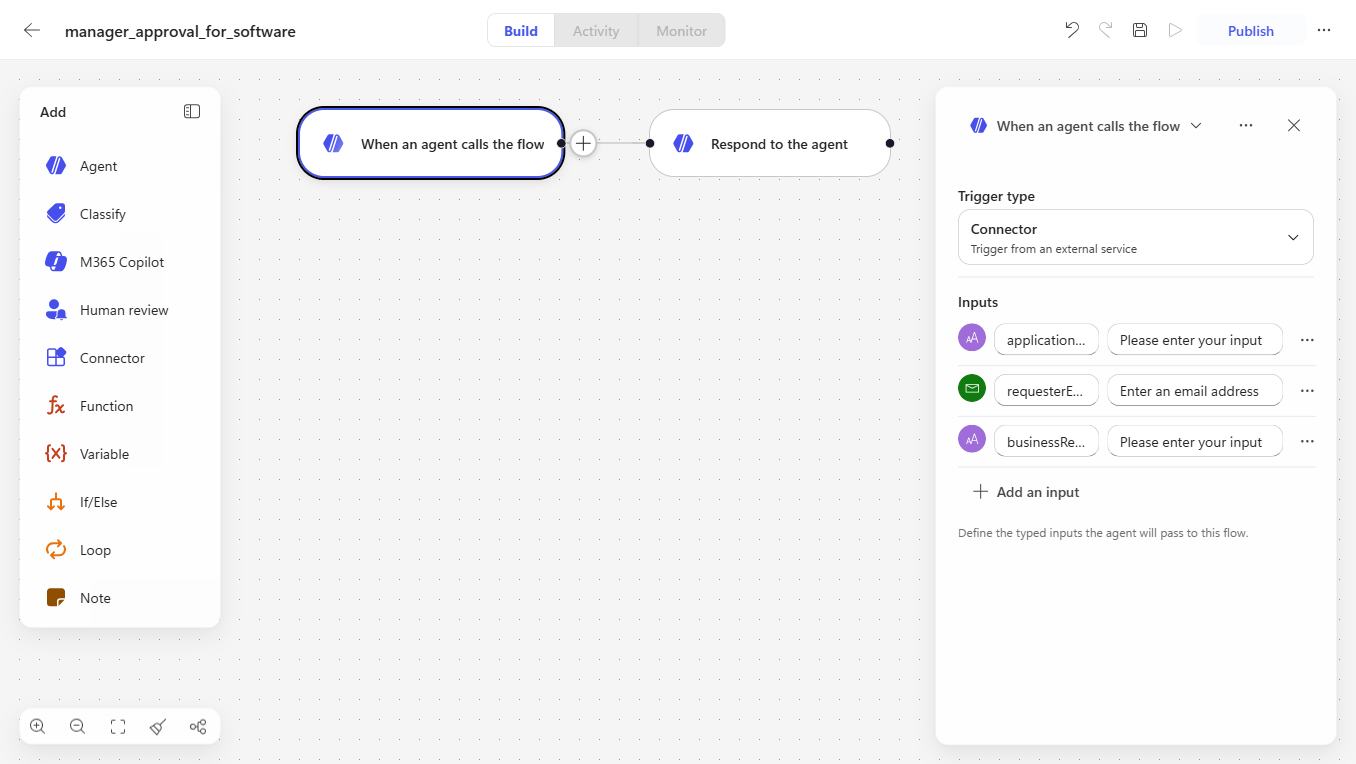The height and width of the screenshot is (764, 1356).
Task: Open options for the requesterE input row
Action: tap(1307, 391)
